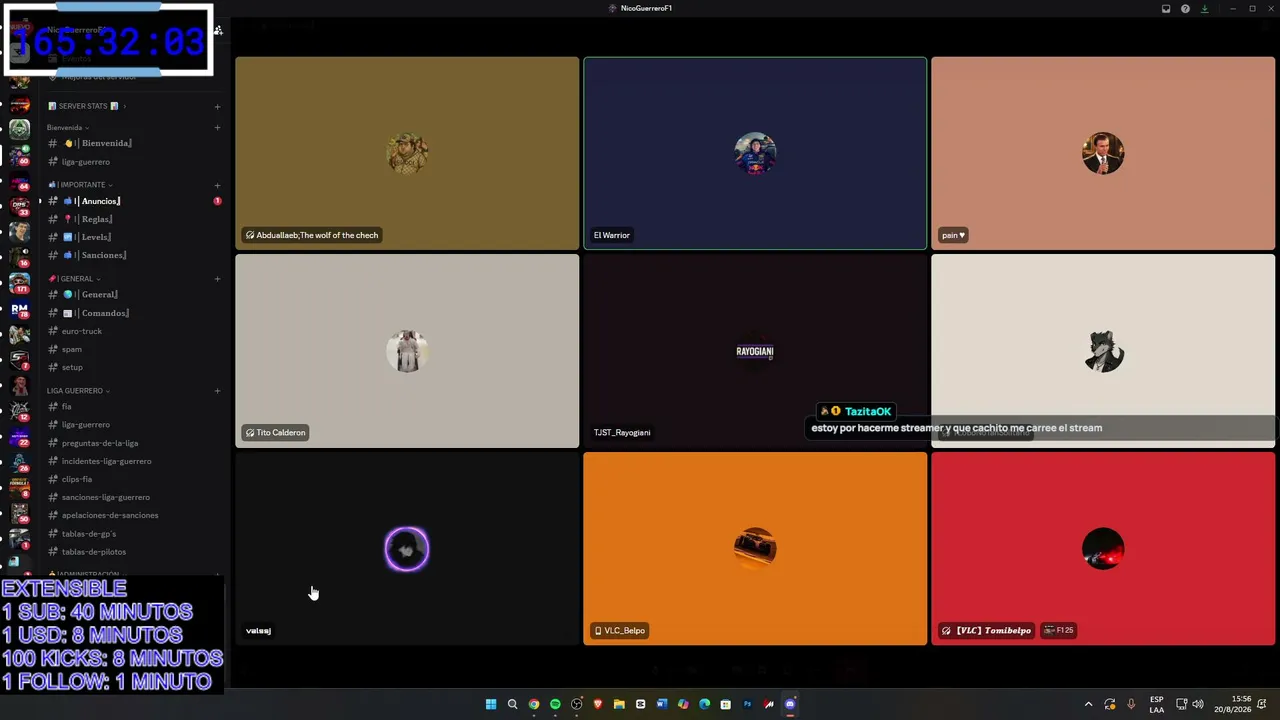Collapse the SERVER STATS category

pos(86,106)
